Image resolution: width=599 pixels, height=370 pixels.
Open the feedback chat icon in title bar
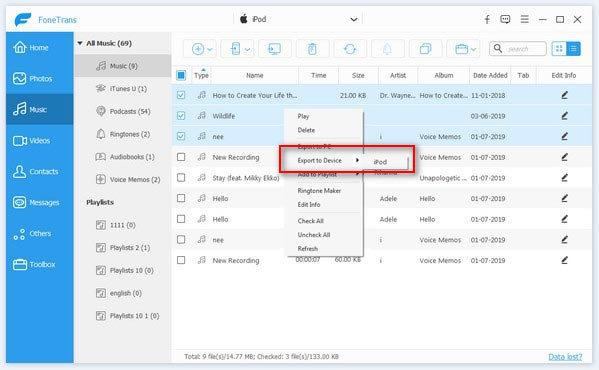505,19
